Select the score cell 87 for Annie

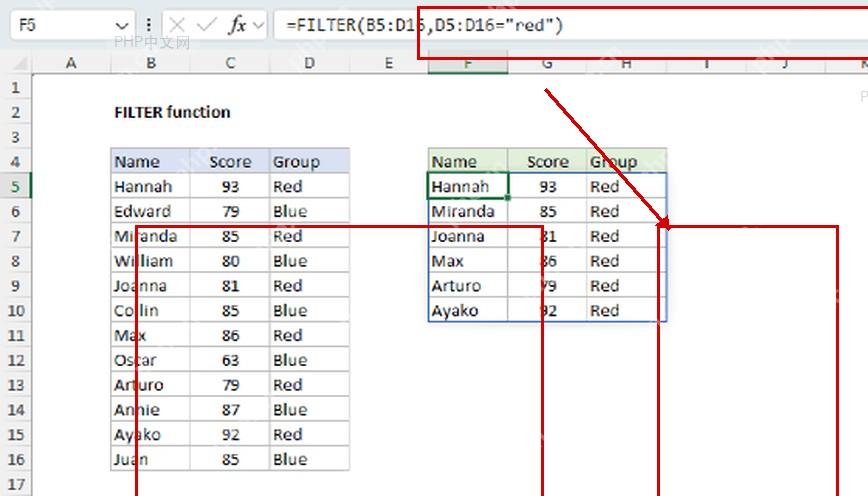click(x=230, y=410)
